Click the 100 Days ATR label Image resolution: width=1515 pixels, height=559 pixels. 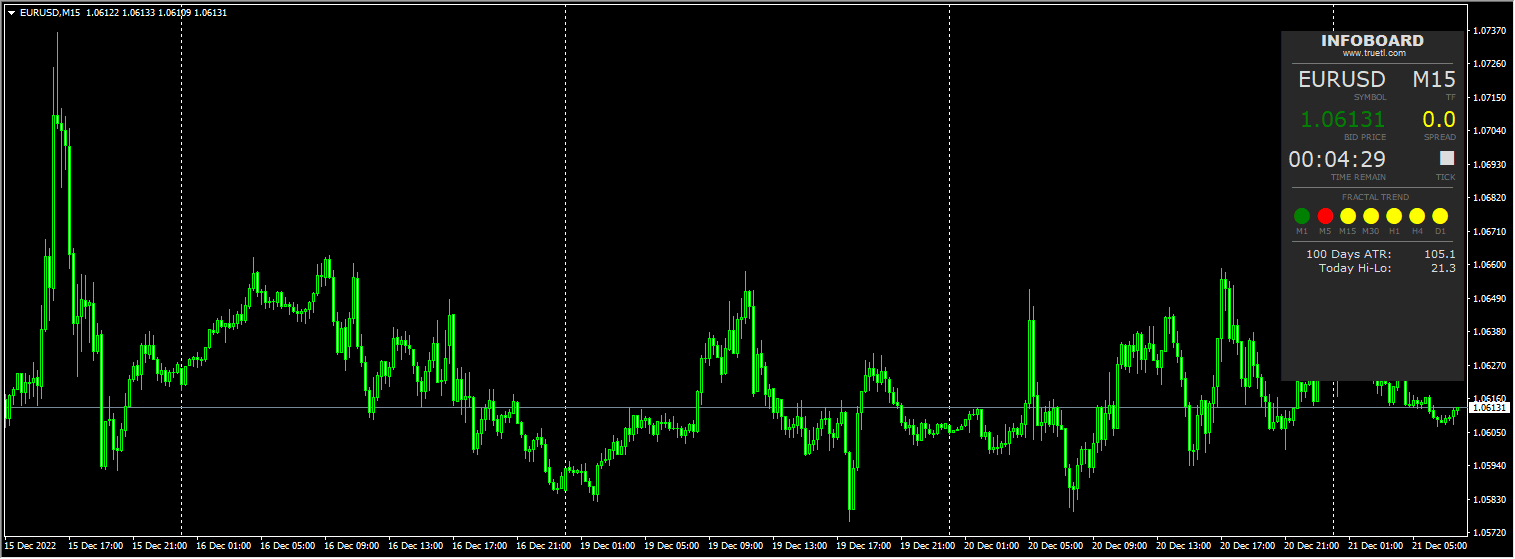point(1349,254)
